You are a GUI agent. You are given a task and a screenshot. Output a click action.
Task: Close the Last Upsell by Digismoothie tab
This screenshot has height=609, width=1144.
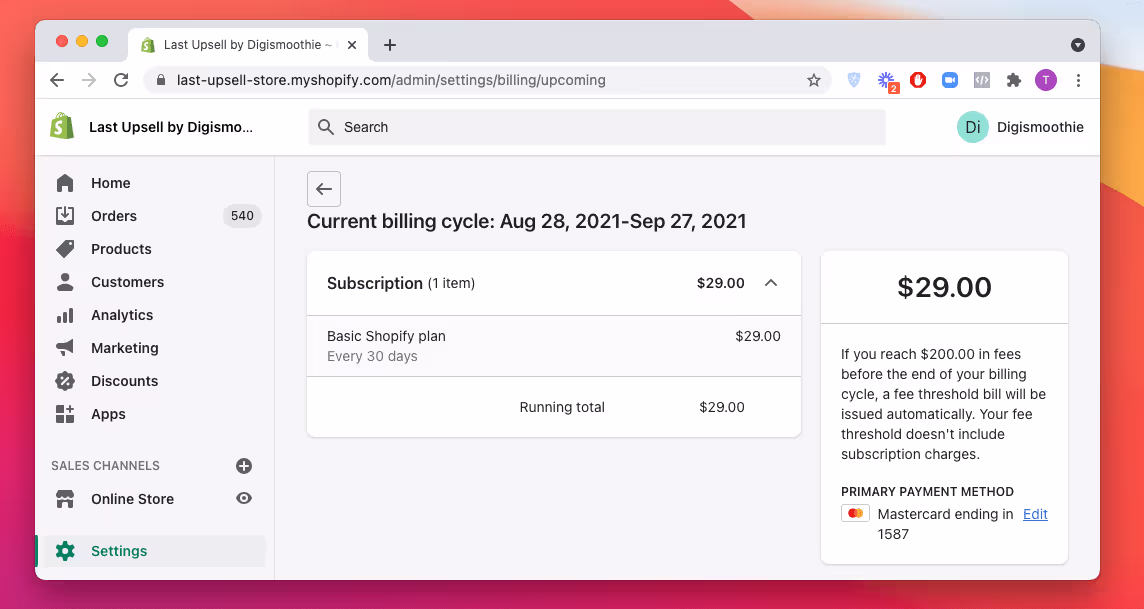point(352,45)
